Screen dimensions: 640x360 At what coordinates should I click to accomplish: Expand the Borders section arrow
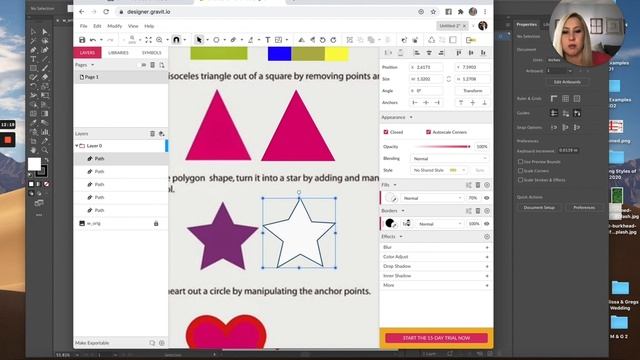tap(403, 211)
